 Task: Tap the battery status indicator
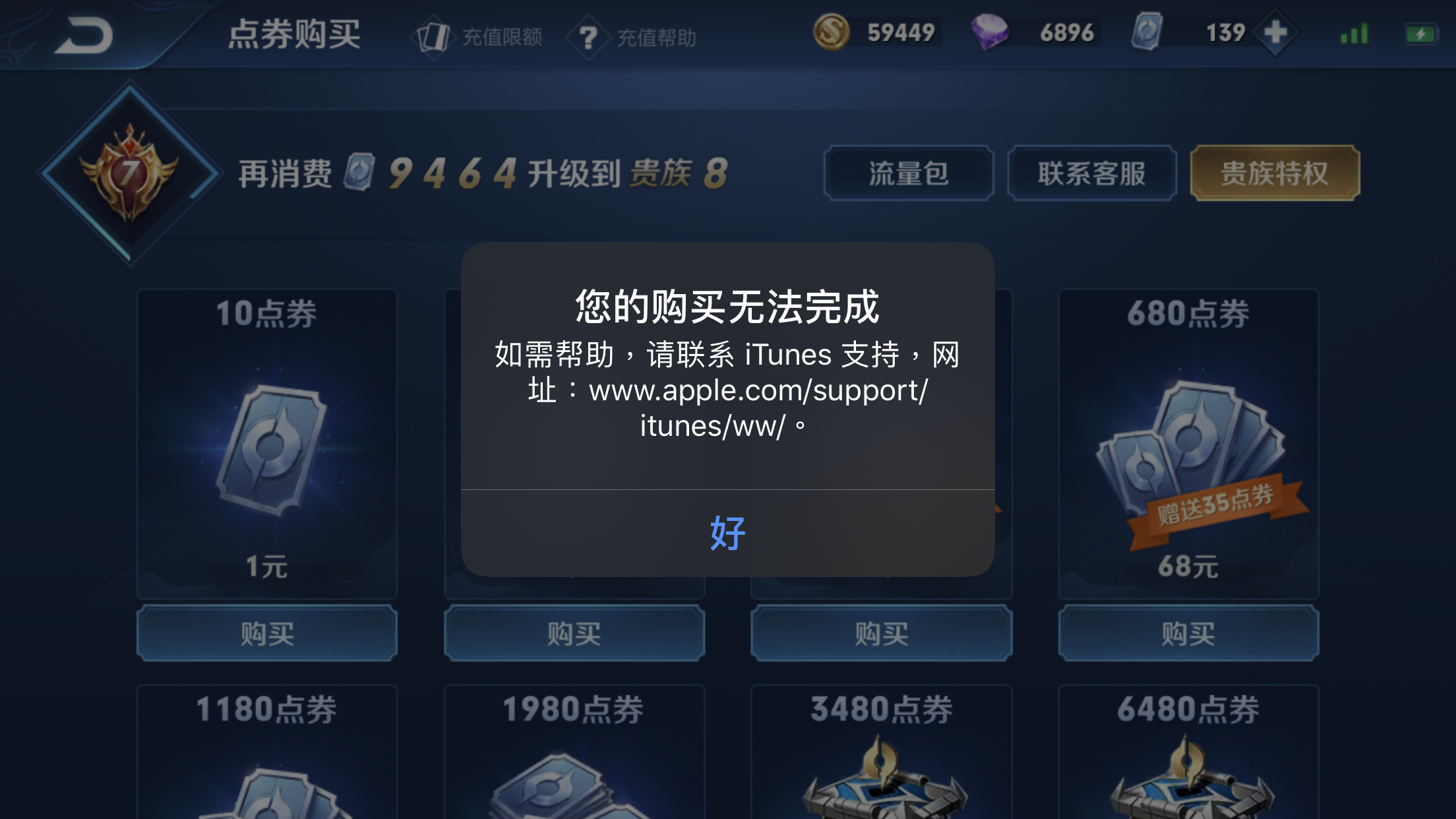tap(1420, 34)
